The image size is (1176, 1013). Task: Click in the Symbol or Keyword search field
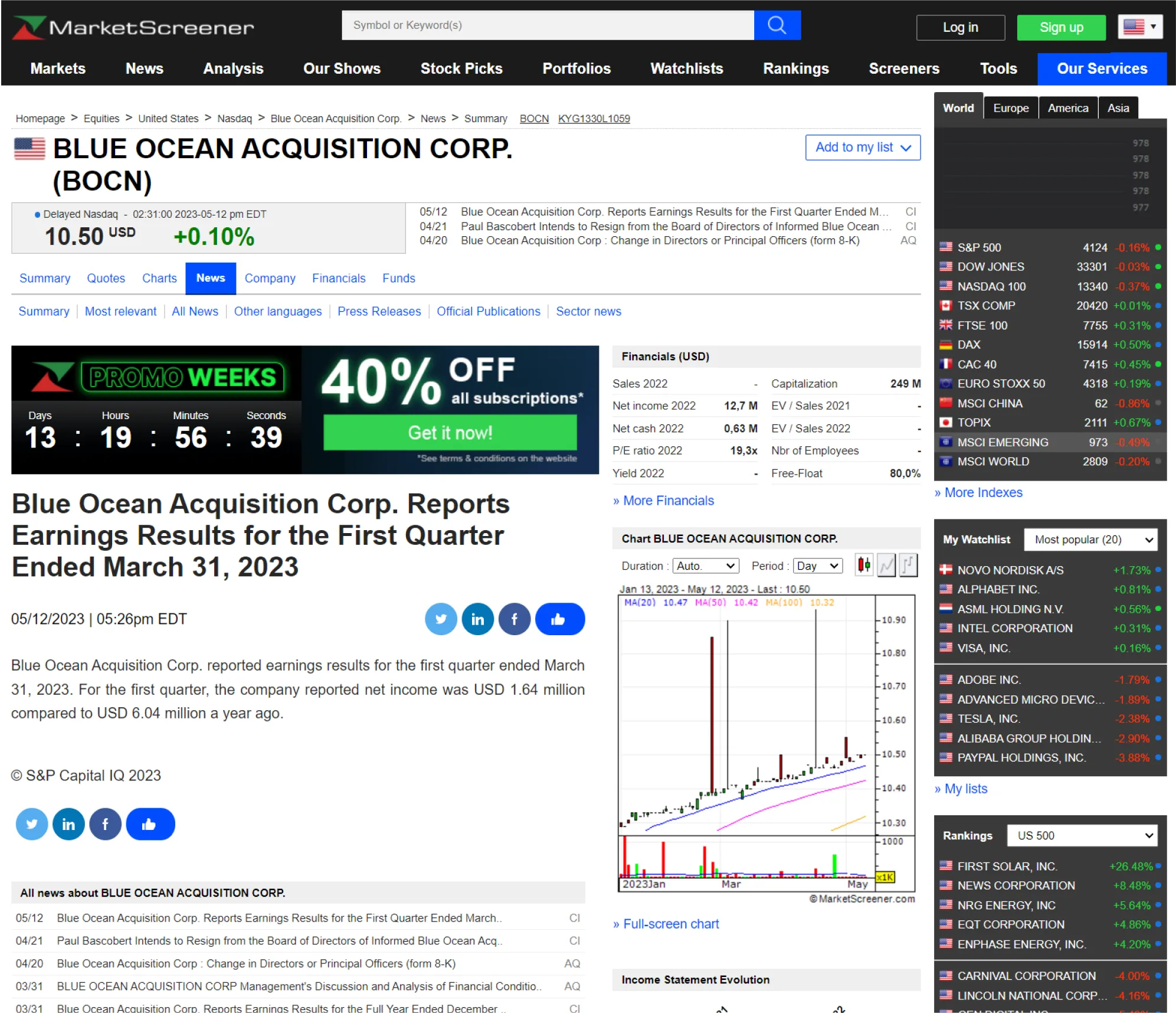(548, 25)
